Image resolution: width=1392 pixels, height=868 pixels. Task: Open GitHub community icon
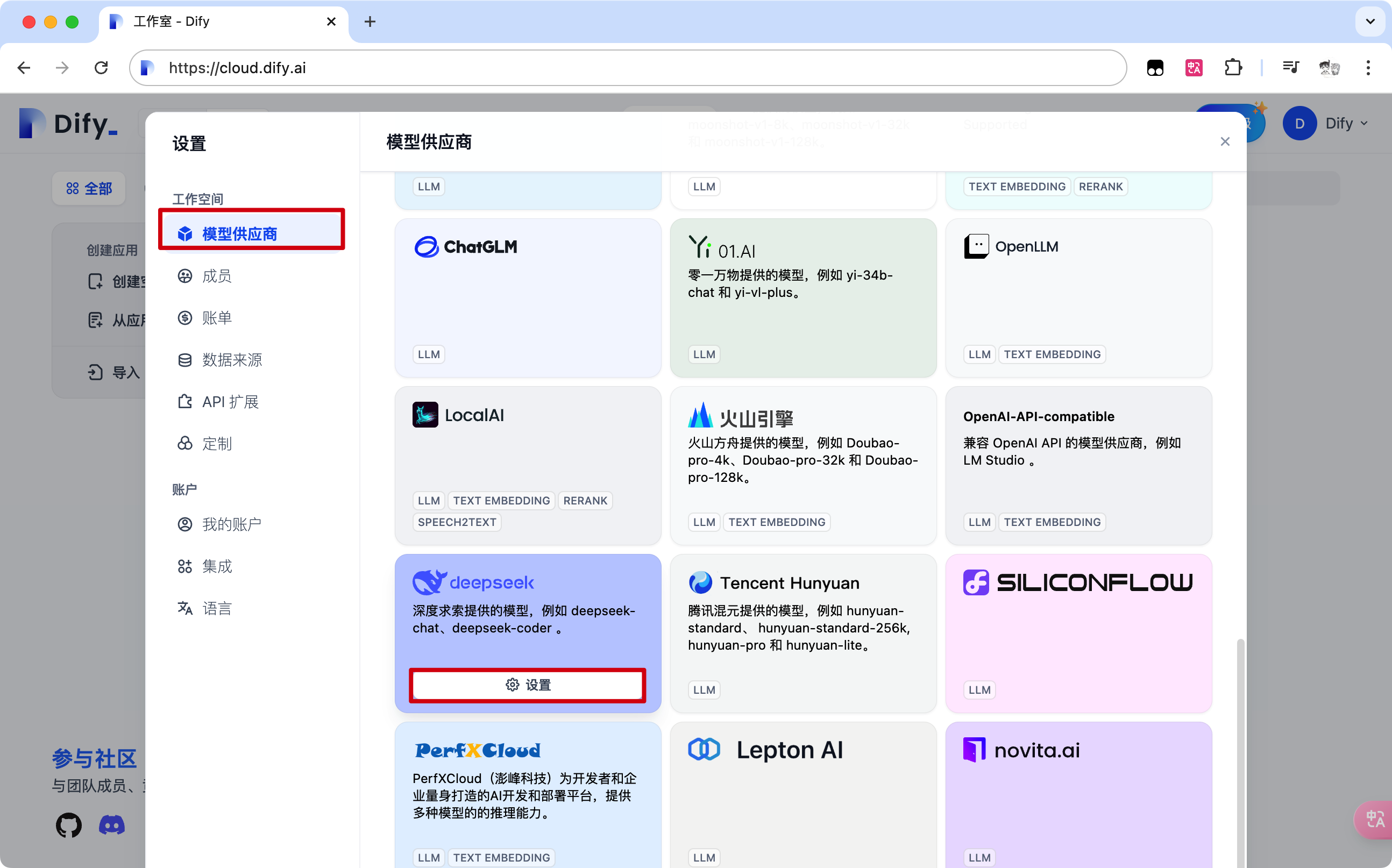tap(68, 826)
